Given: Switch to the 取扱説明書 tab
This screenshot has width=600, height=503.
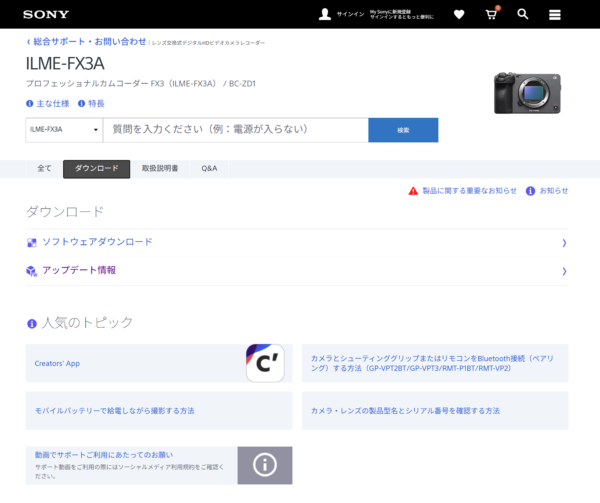Looking at the screenshot, I should click(160, 169).
